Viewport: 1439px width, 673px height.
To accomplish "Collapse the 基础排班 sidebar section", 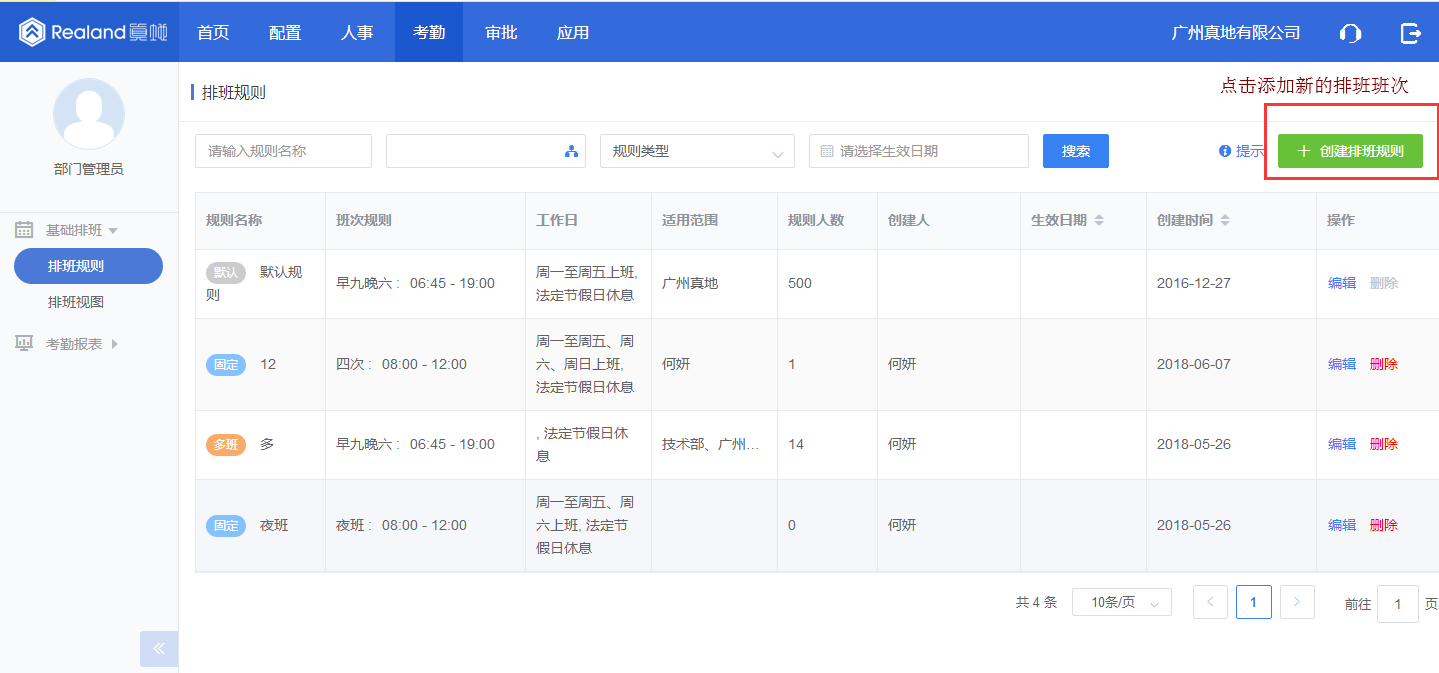I will coord(74,230).
